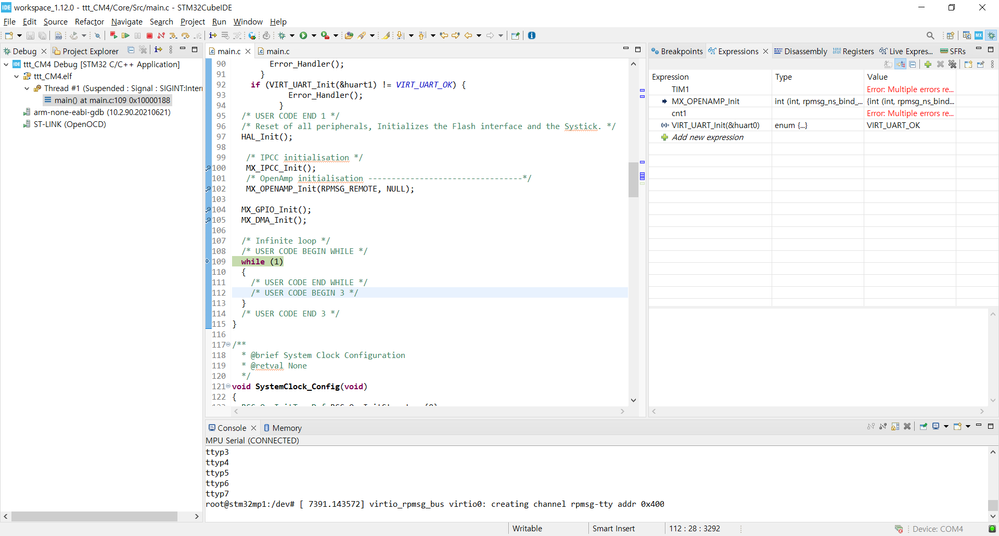
Task: Click Add new expression row
Action: [707, 137]
